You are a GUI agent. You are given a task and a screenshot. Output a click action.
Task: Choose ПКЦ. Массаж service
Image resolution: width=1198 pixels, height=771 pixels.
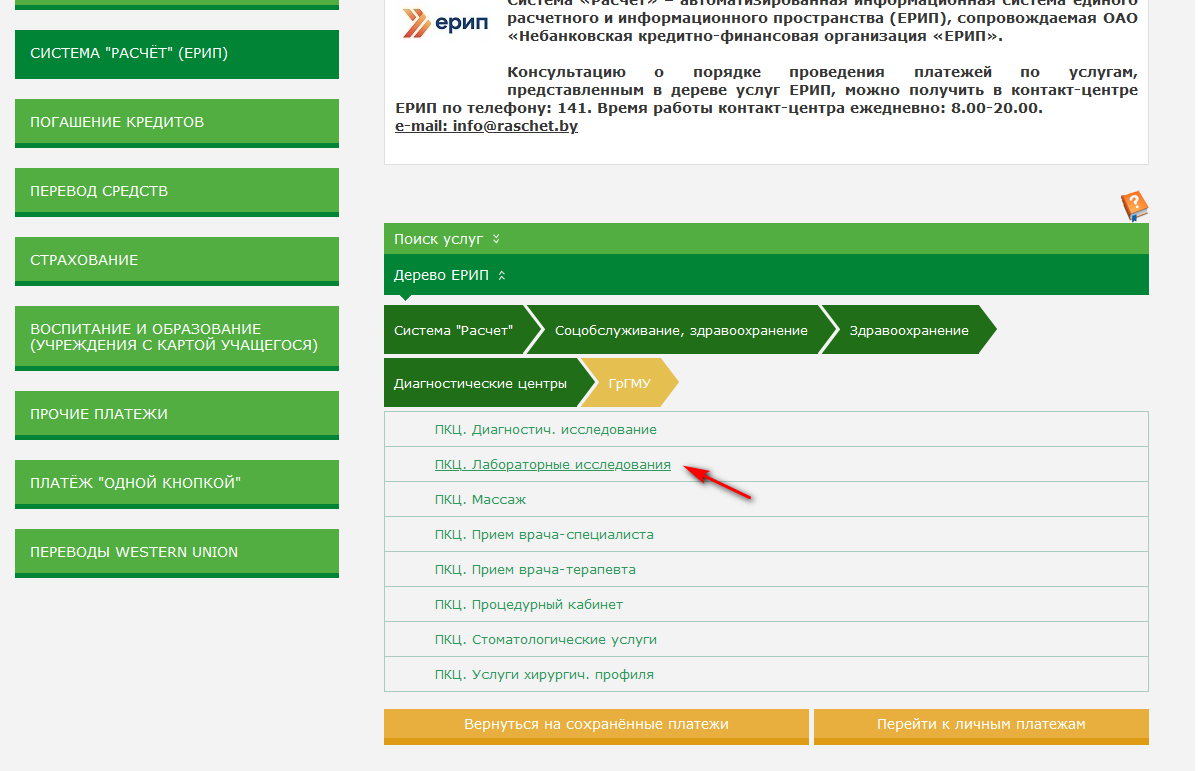pyautogui.click(x=480, y=499)
